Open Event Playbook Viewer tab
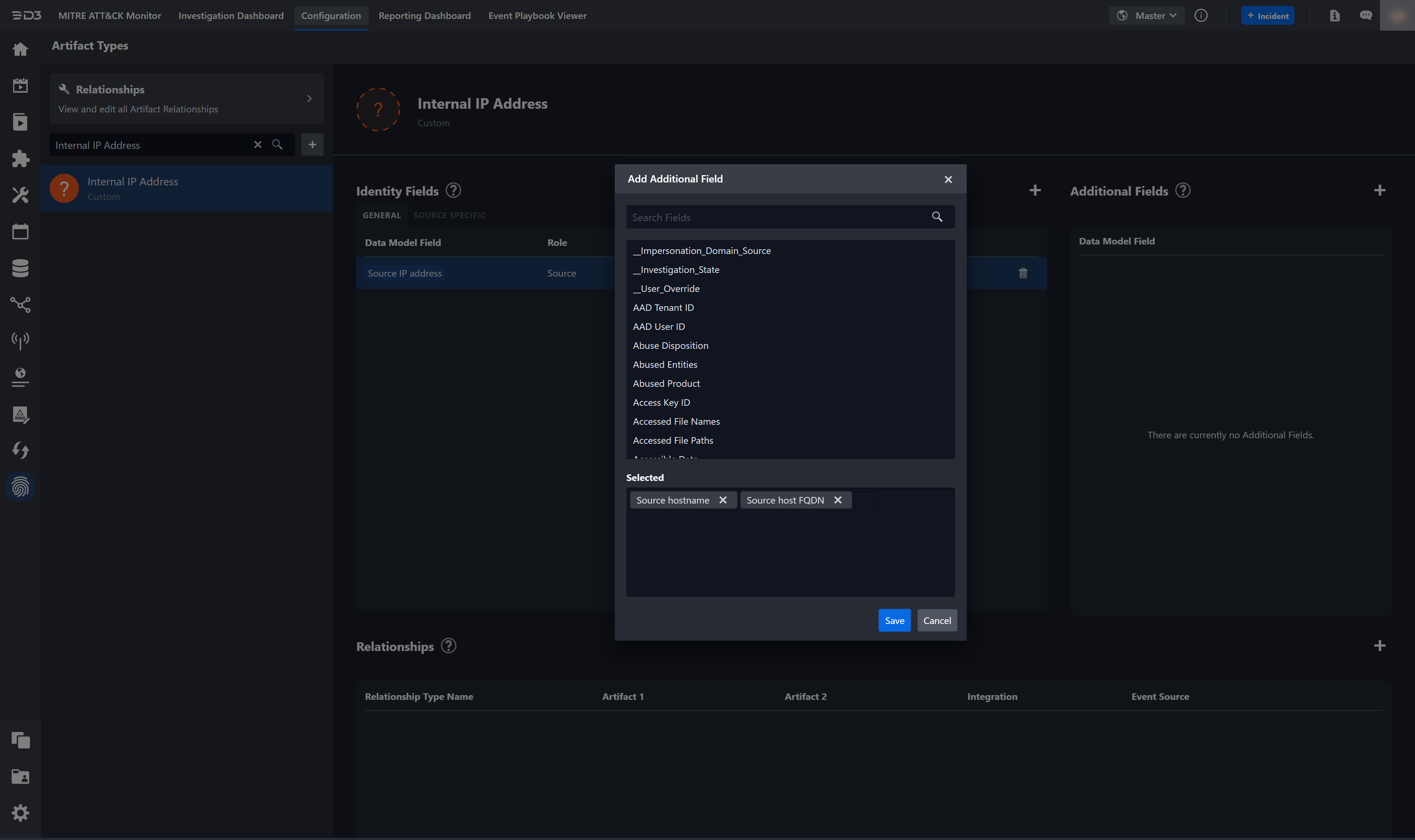The height and width of the screenshot is (840, 1415). (x=537, y=15)
